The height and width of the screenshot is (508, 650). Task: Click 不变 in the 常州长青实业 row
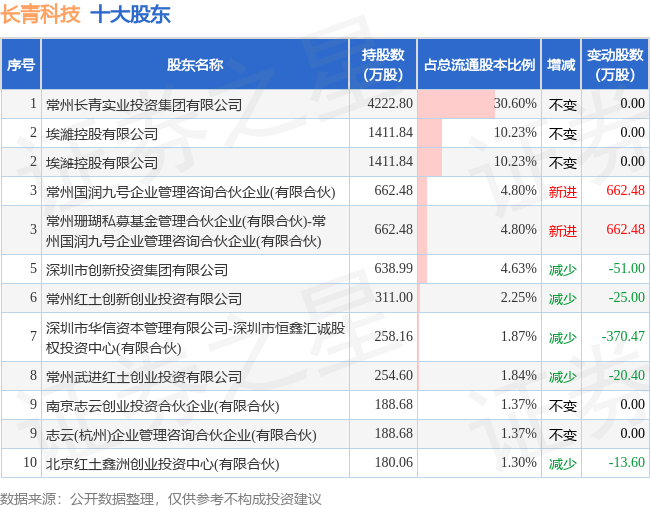coord(563,105)
